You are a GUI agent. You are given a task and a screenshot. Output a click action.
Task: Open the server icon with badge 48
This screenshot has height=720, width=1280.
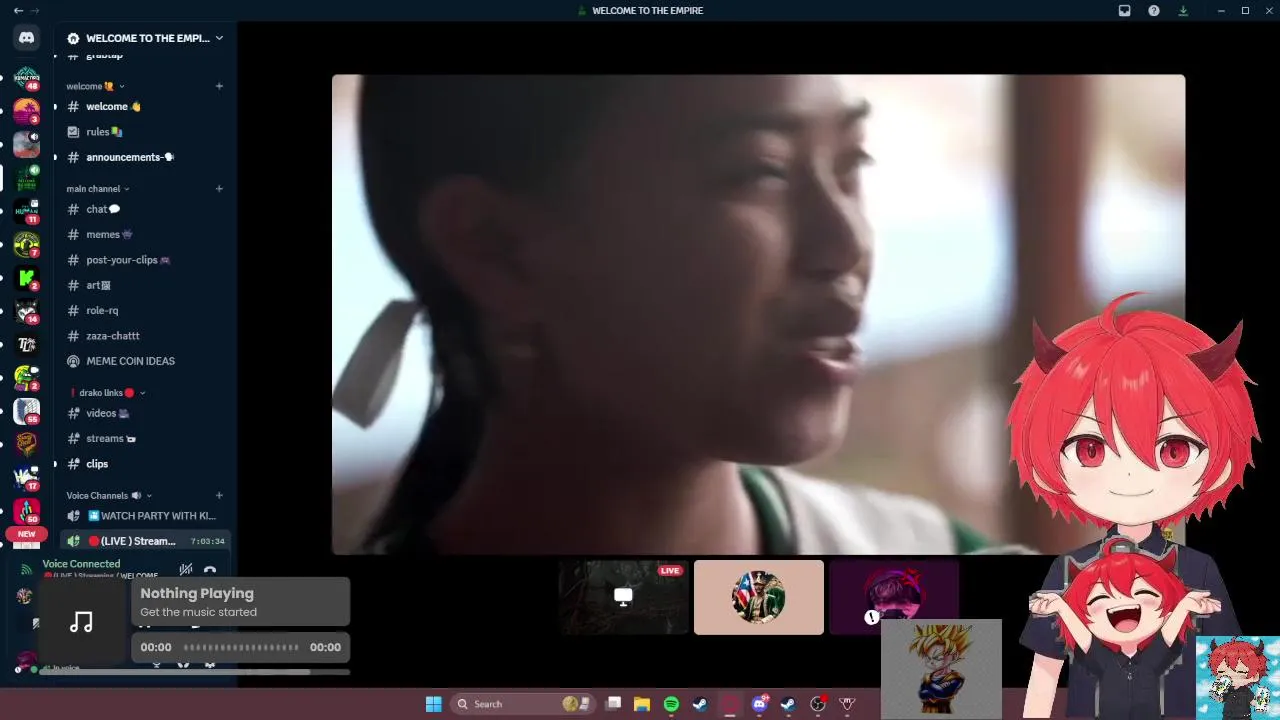point(26,79)
